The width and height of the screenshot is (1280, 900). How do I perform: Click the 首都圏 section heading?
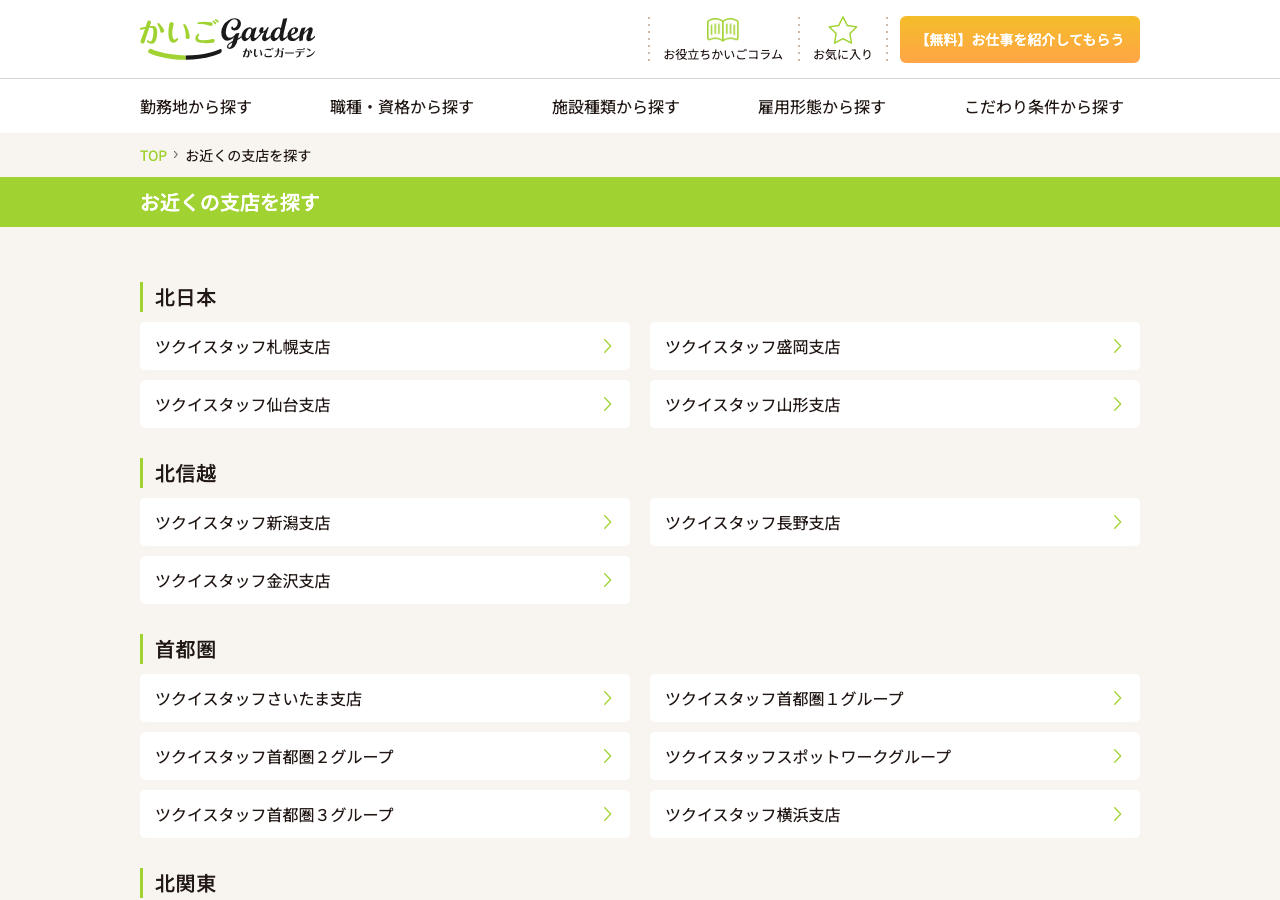pyautogui.click(x=186, y=649)
